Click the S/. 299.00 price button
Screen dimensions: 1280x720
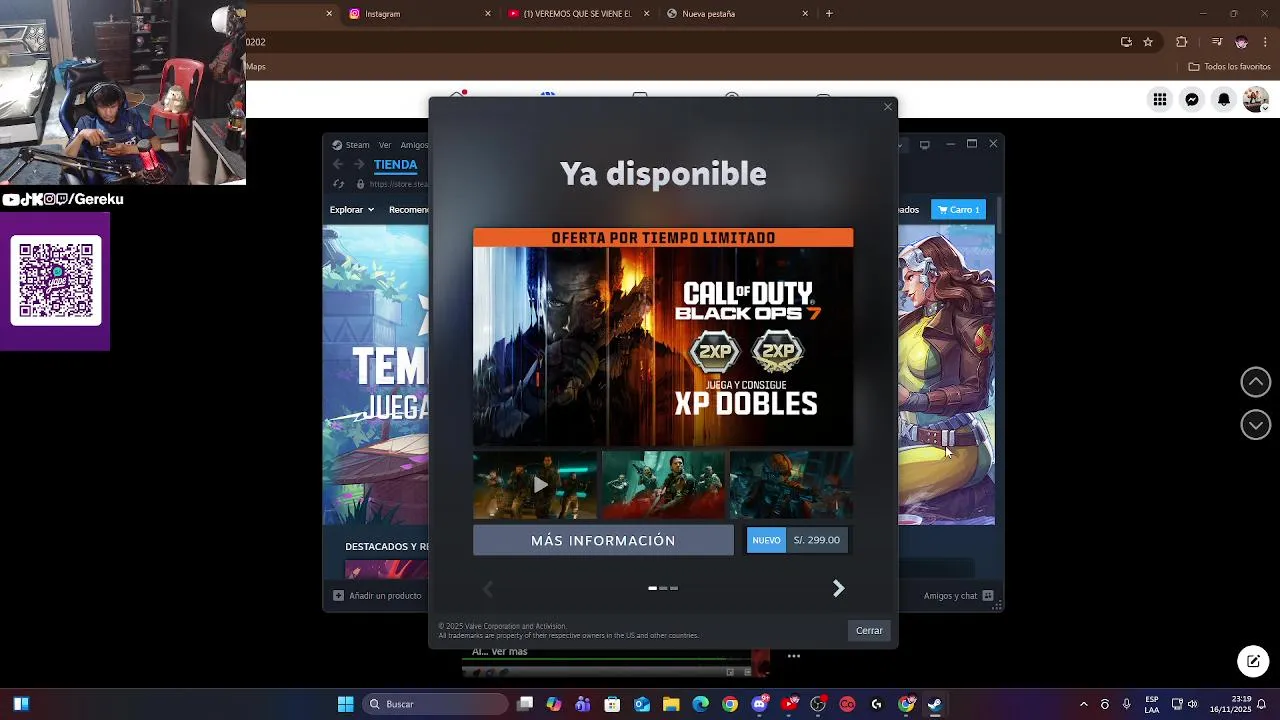[x=817, y=540]
